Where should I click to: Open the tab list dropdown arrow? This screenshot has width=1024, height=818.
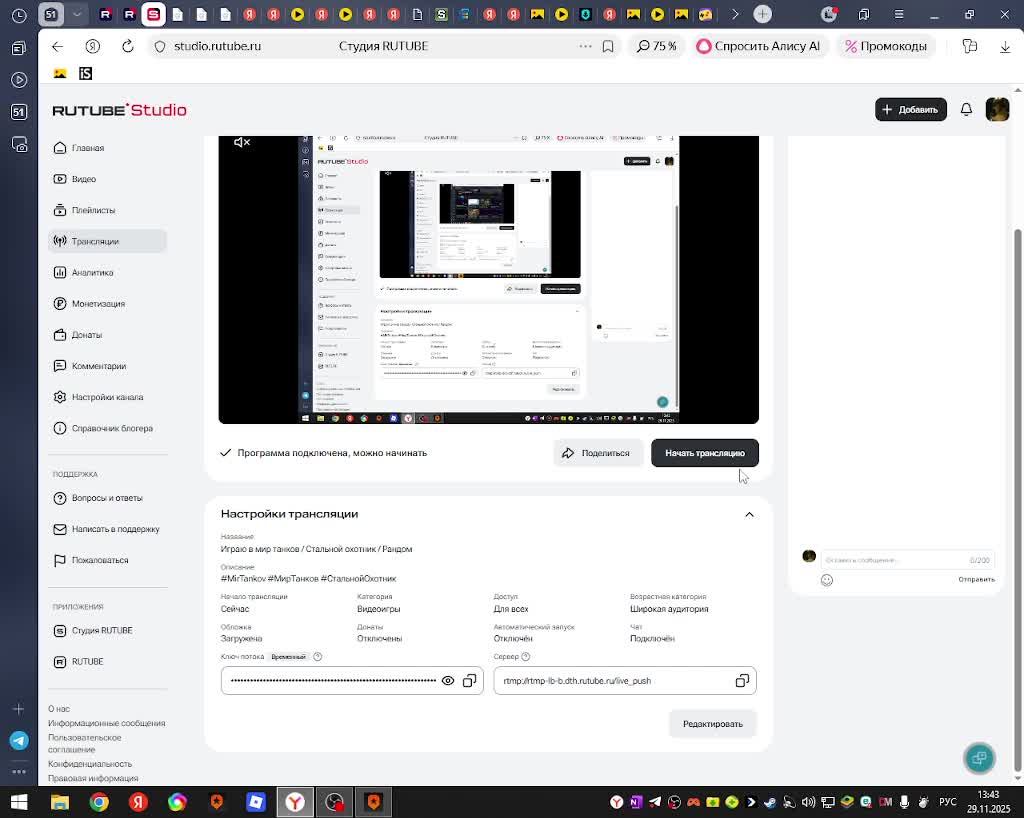[77, 14]
